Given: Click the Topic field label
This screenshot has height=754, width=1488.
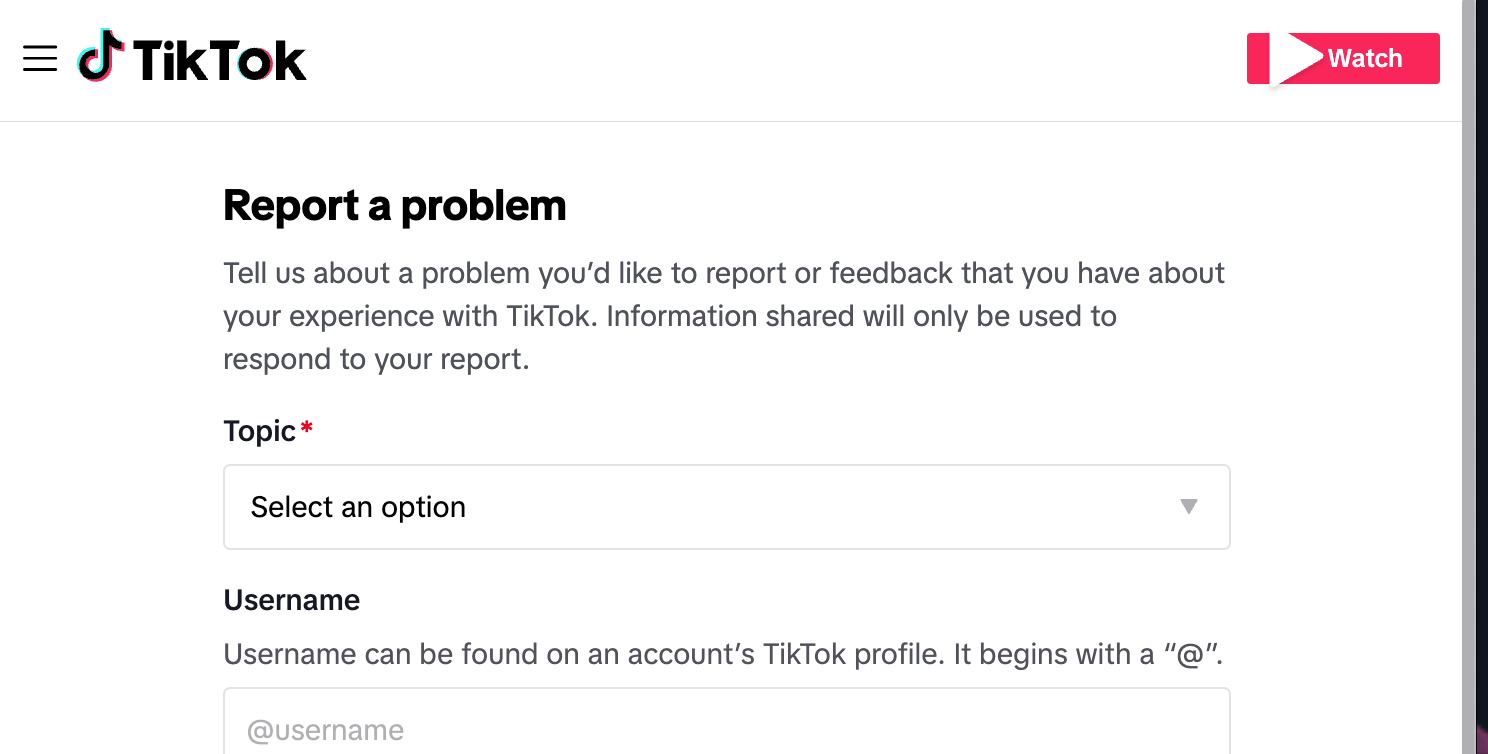Looking at the screenshot, I should click(260, 431).
